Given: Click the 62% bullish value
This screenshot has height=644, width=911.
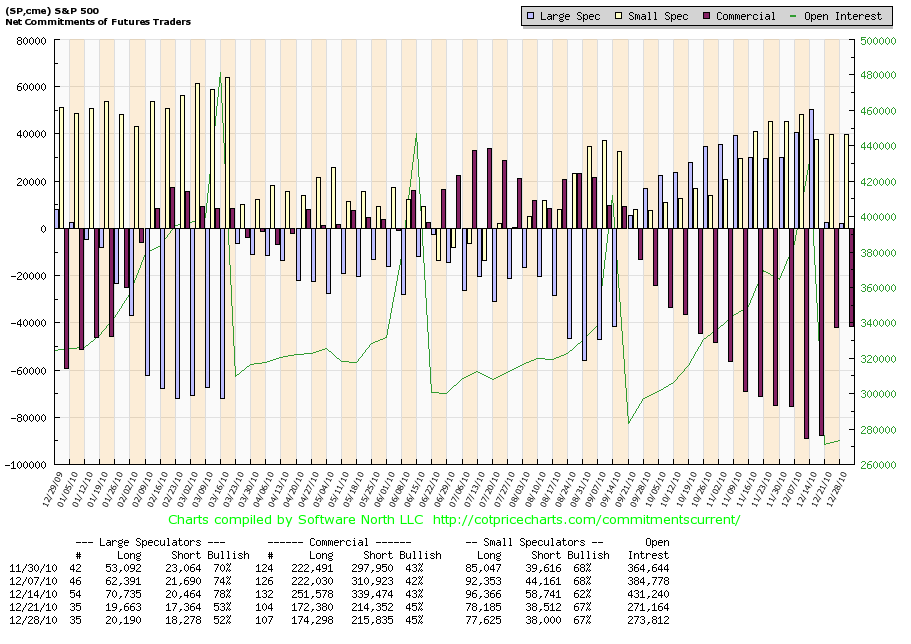Looking at the screenshot, I should (583, 595).
